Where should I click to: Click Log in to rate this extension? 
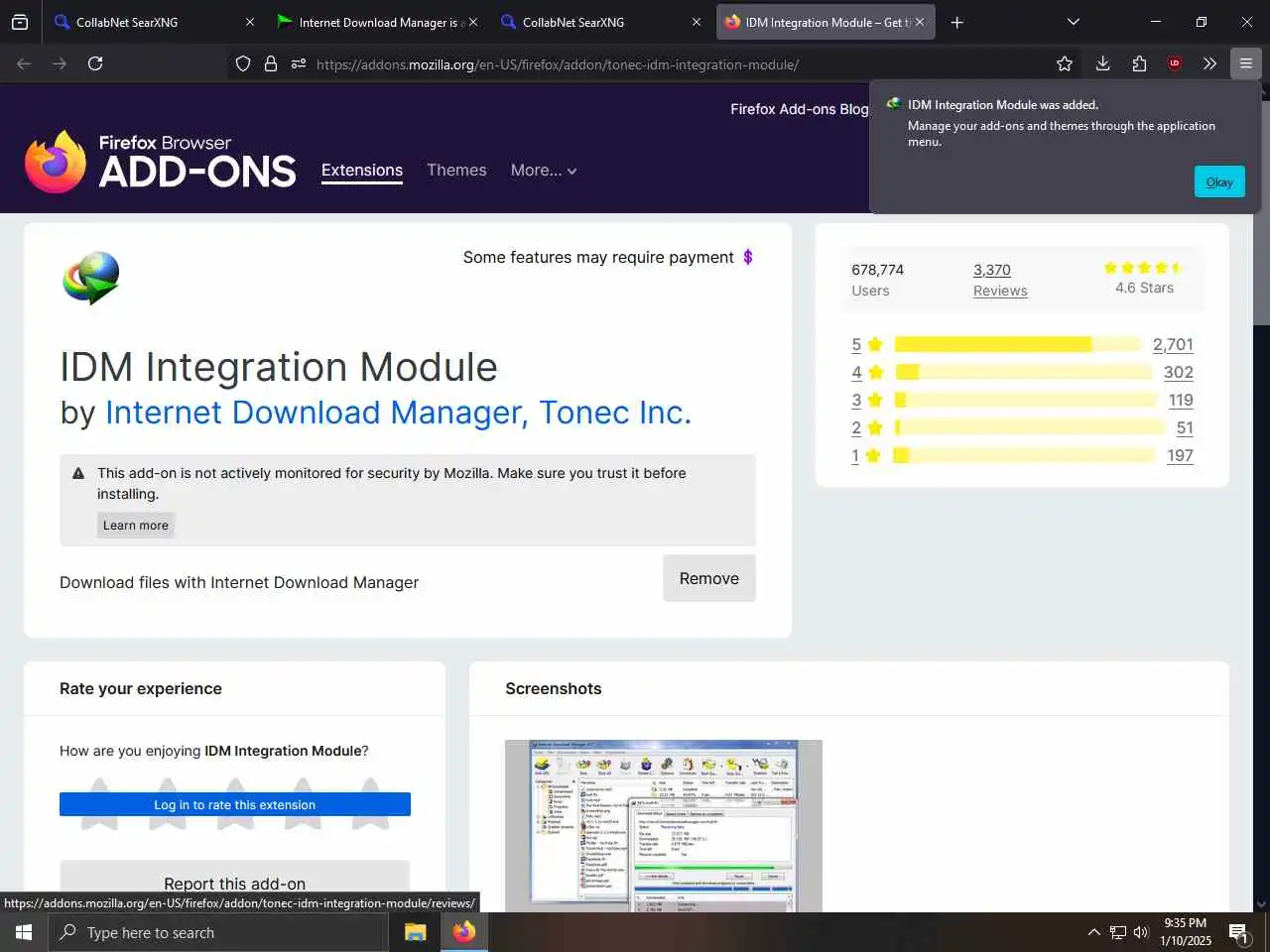click(x=235, y=804)
